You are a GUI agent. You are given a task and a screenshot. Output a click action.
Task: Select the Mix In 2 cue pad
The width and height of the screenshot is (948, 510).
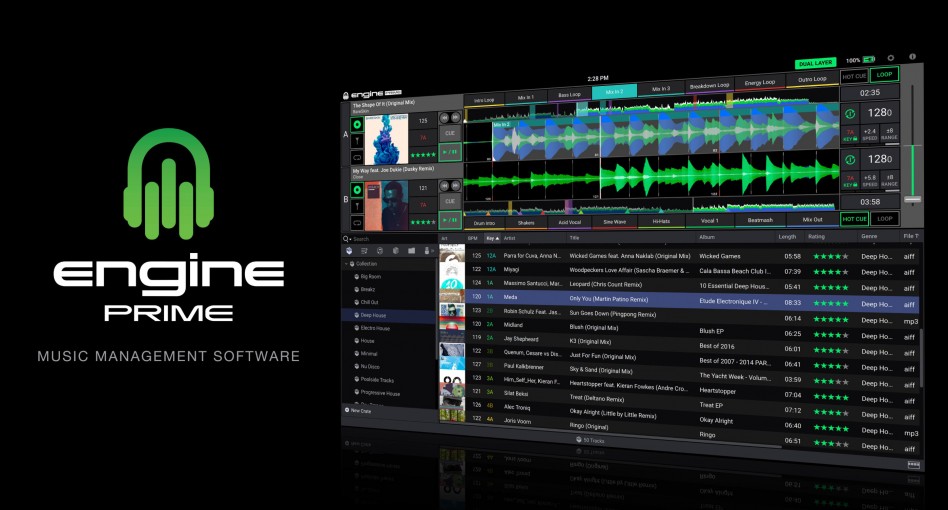(x=614, y=92)
